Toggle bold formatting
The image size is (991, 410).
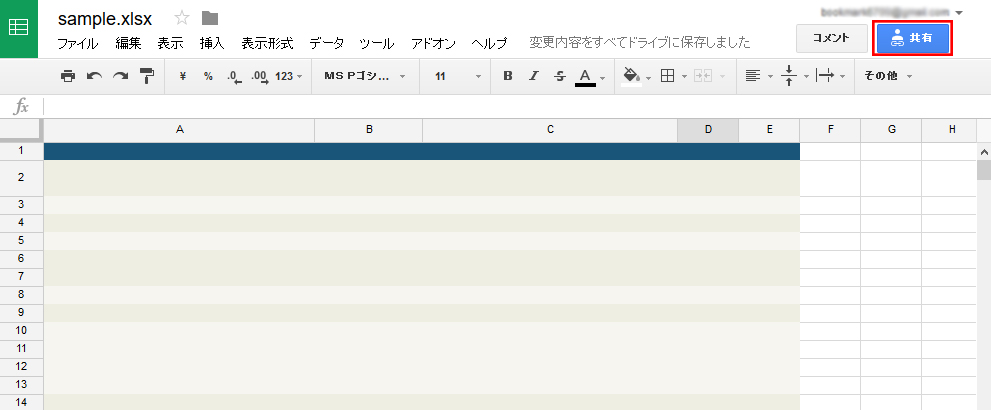pyautogui.click(x=508, y=76)
